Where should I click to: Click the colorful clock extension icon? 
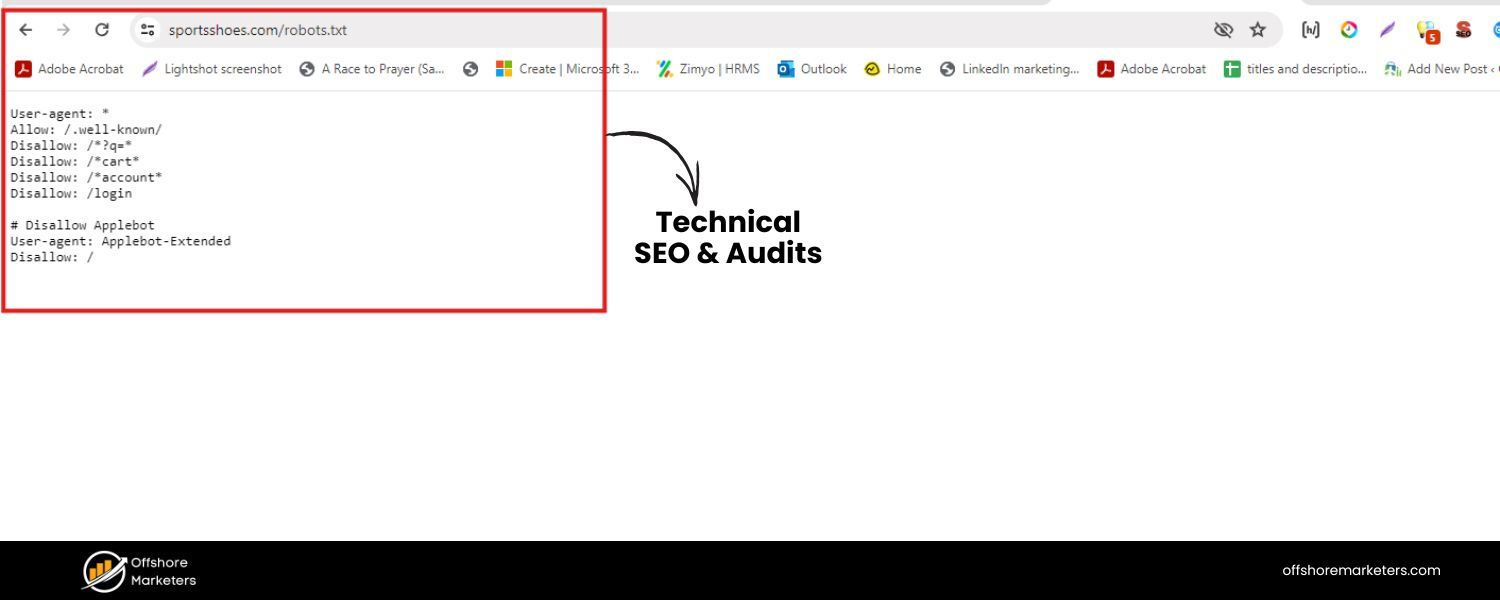(1349, 29)
